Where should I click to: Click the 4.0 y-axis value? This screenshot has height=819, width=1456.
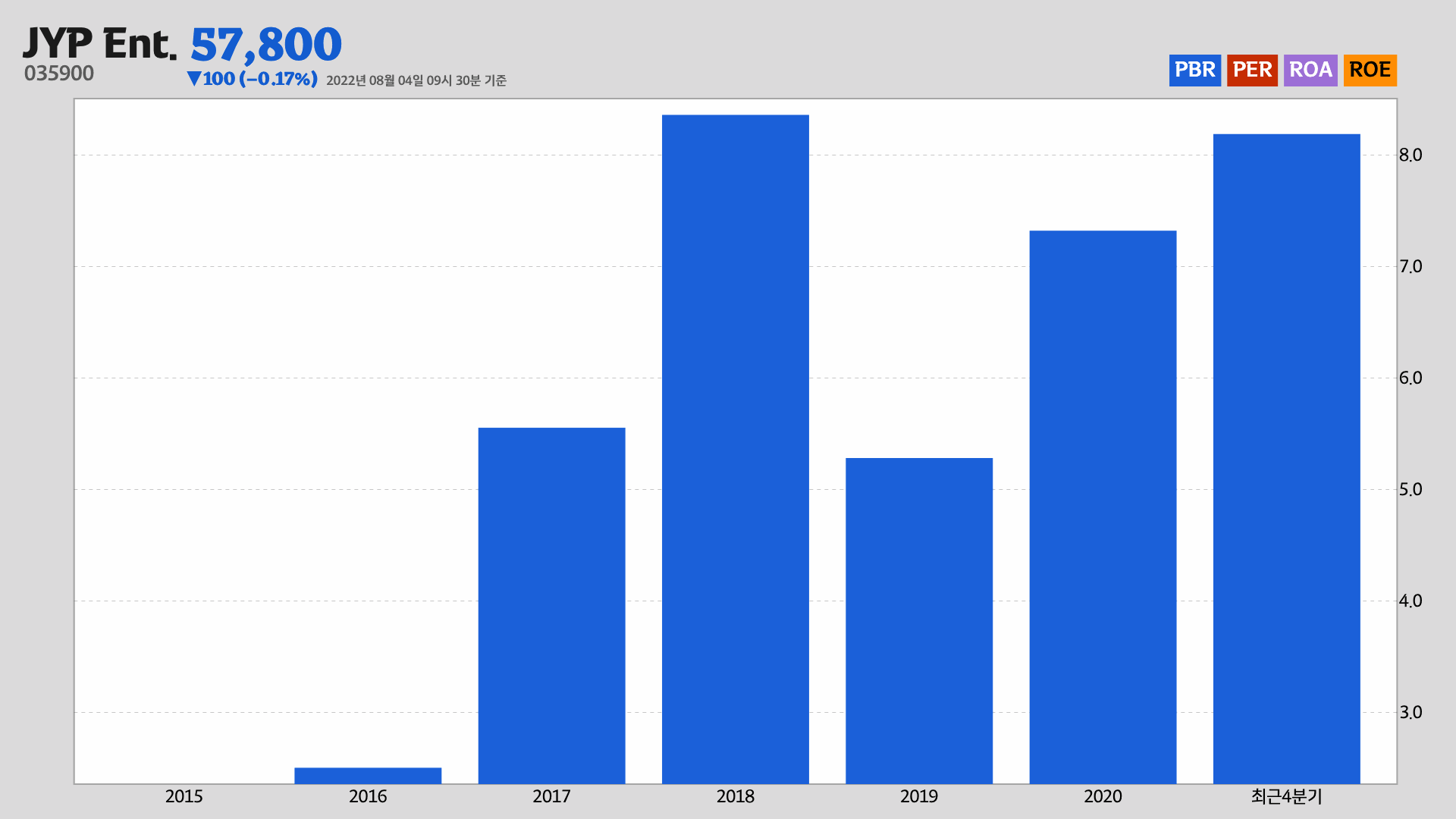pyautogui.click(x=1410, y=601)
